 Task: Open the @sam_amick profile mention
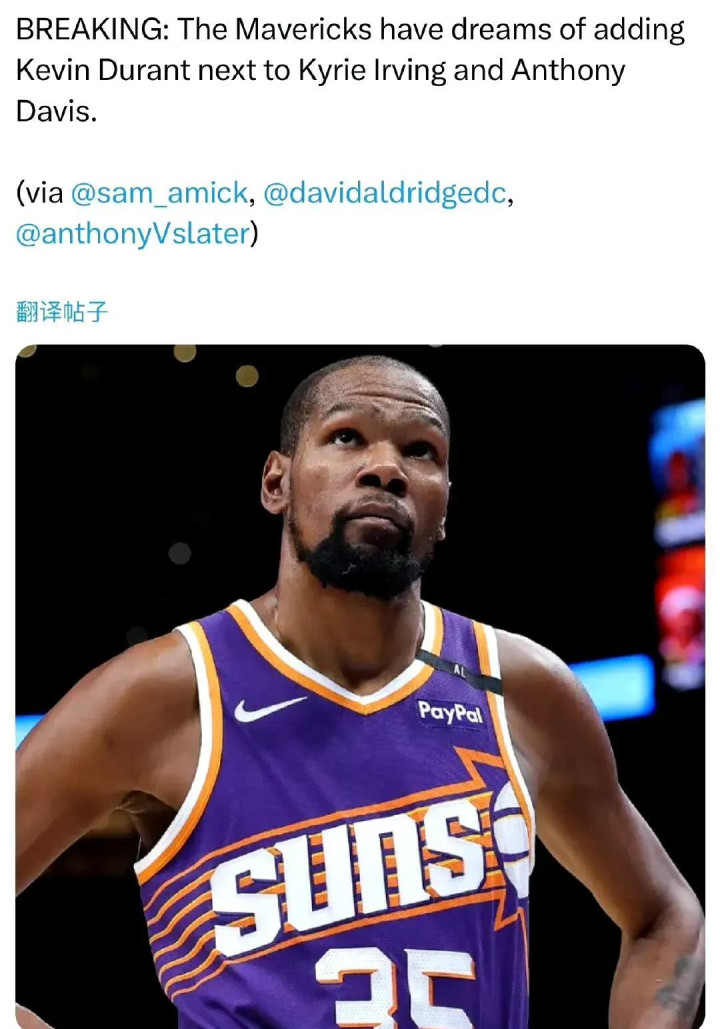tap(159, 193)
